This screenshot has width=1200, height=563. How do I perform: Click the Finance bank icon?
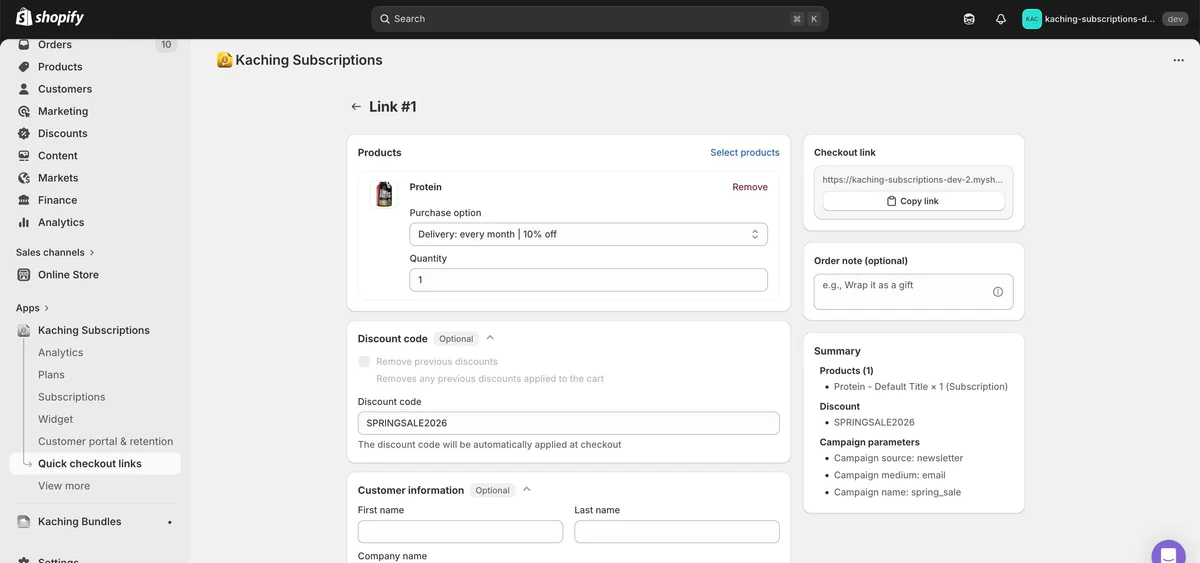click(x=24, y=200)
